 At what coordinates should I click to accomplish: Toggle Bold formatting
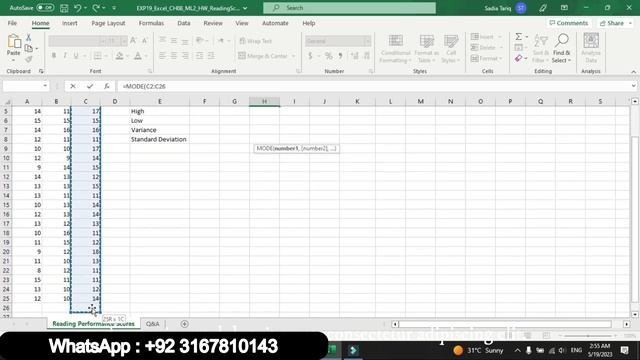coord(53,56)
